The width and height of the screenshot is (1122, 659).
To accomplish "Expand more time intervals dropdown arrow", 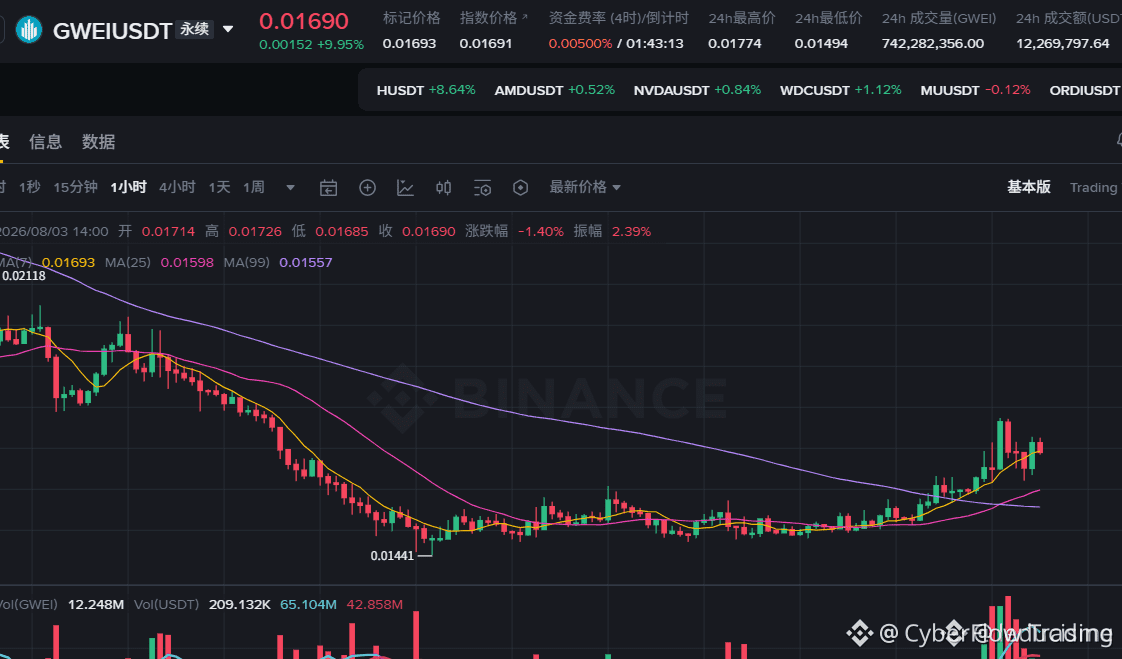I will point(291,187).
